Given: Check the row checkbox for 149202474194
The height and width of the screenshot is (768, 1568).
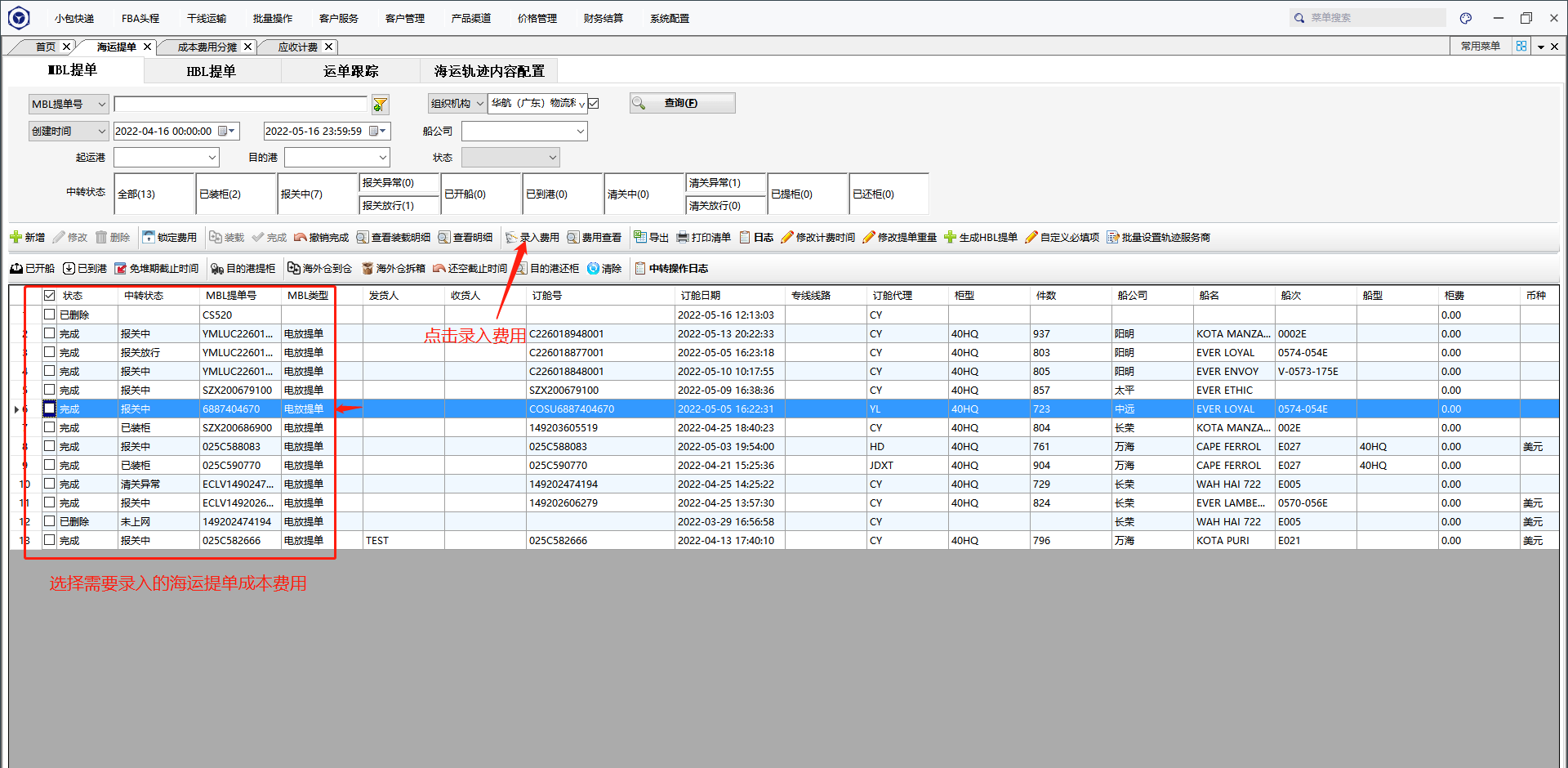Looking at the screenshot, I should click(x=49, y=520).
